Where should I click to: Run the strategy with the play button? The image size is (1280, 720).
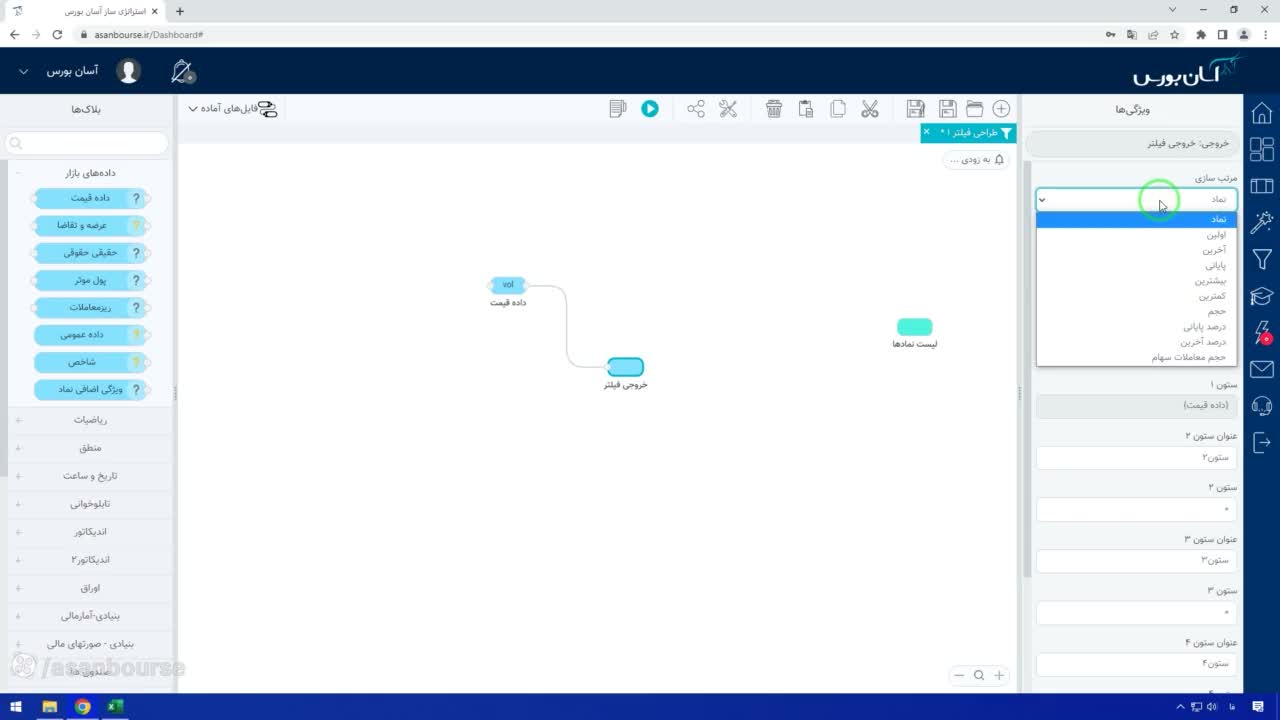[x=650, y=109]
